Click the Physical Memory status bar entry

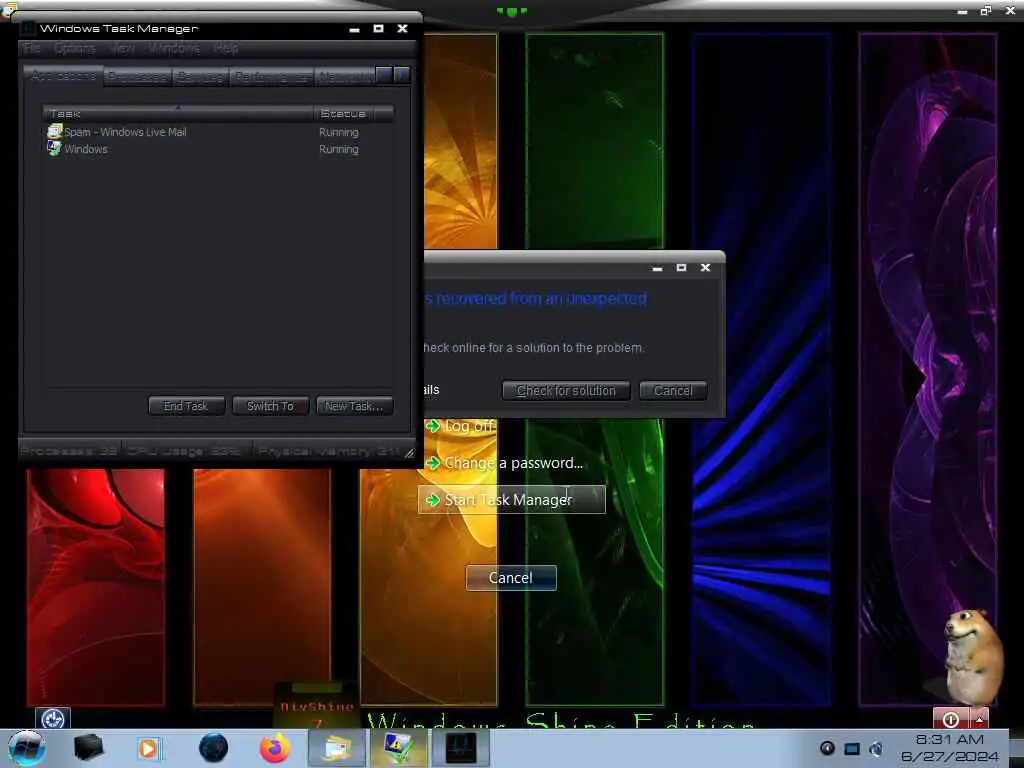tap(328, 451)
